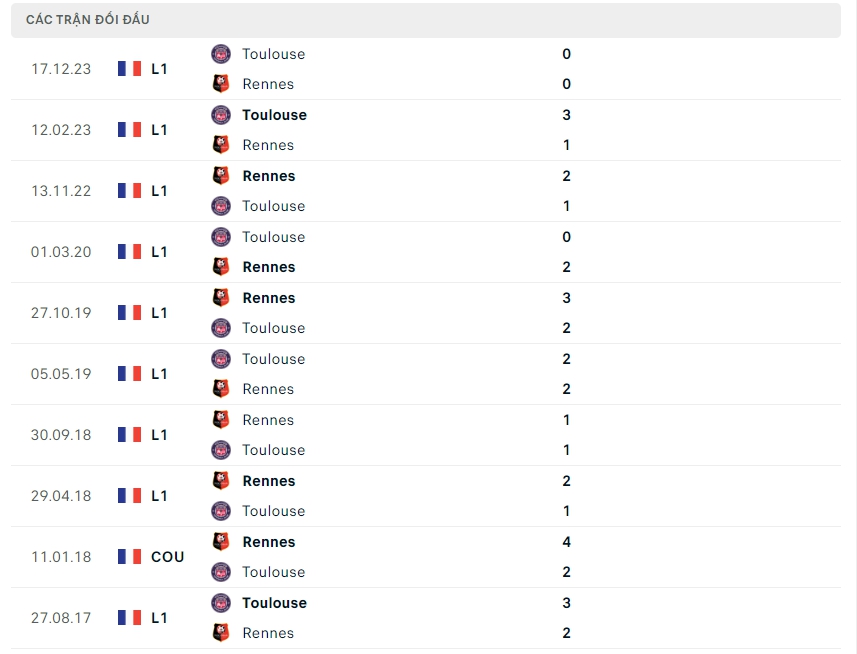Viewport: 857px width, 654px height.
Task: Click L1 league label on 17.12.23
Action: [x=159, y=69]
